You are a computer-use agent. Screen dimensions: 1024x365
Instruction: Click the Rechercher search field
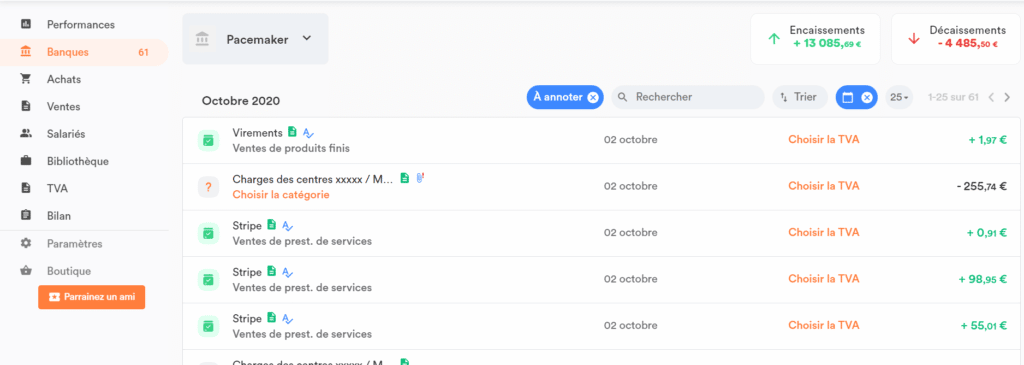click(688, 97)
